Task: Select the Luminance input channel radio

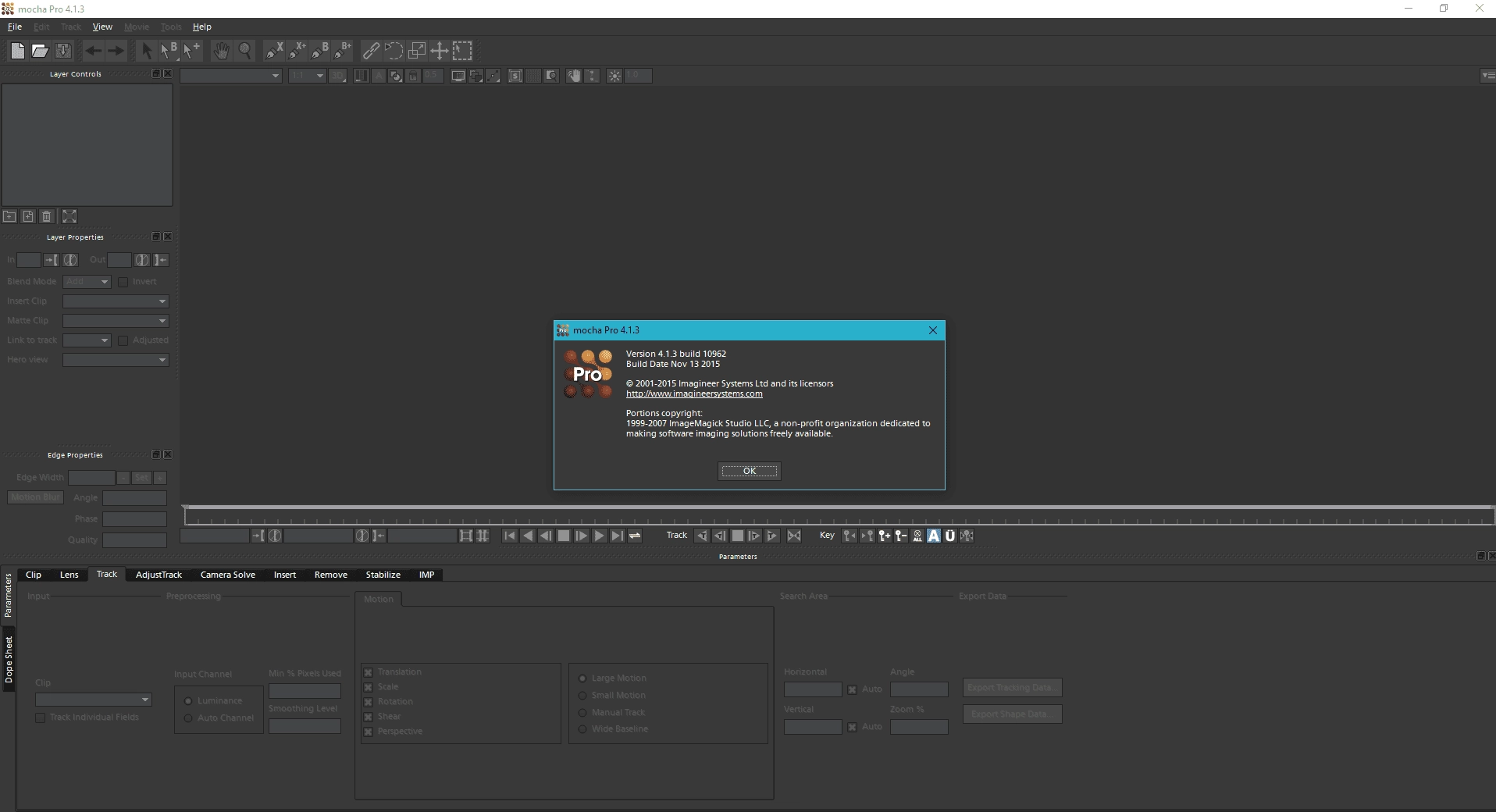Action: tap(188, 701)
